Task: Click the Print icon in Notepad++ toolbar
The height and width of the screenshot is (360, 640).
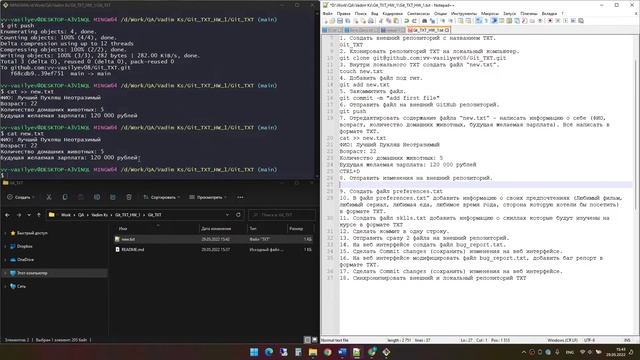Action: click(x=370, y=21)
